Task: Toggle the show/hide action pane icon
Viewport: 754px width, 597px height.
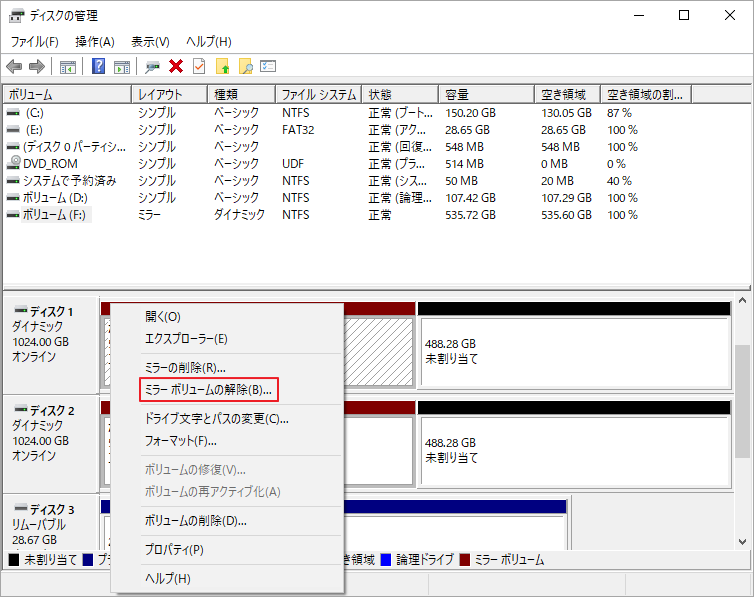Action: coord(122,67)
